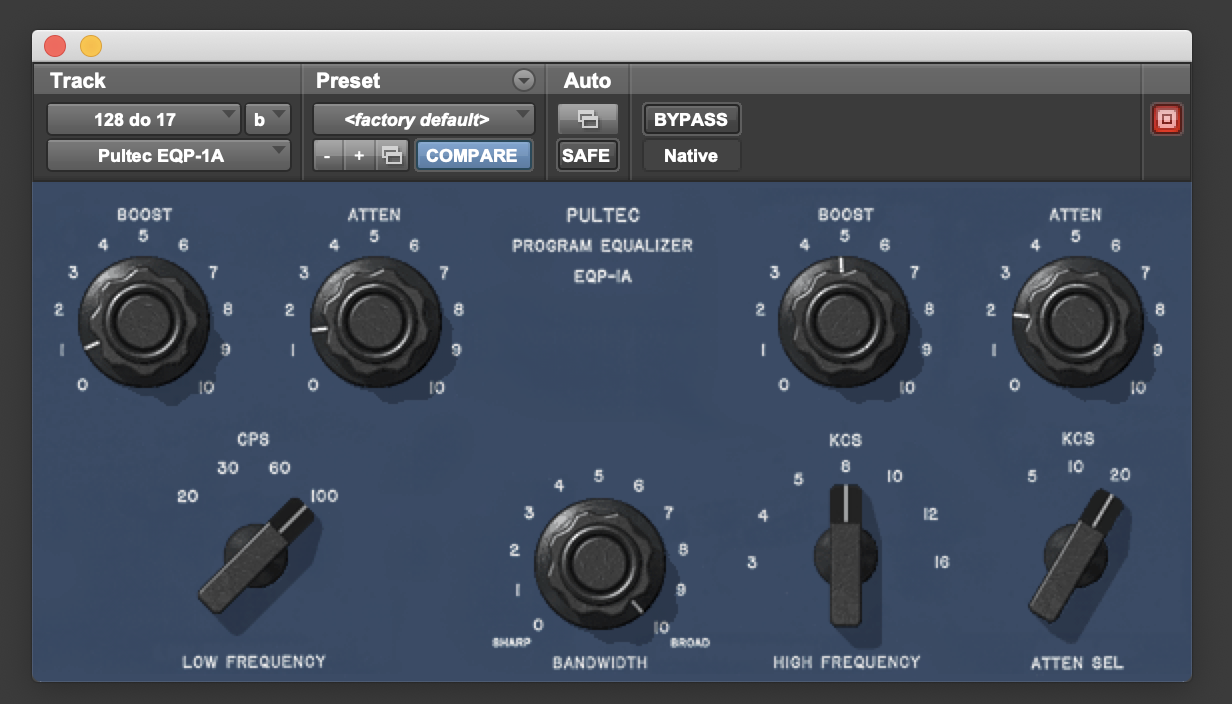Click the round Preset menu arrow
This screenshot has width=1232, height=704.
coord(523,81)
